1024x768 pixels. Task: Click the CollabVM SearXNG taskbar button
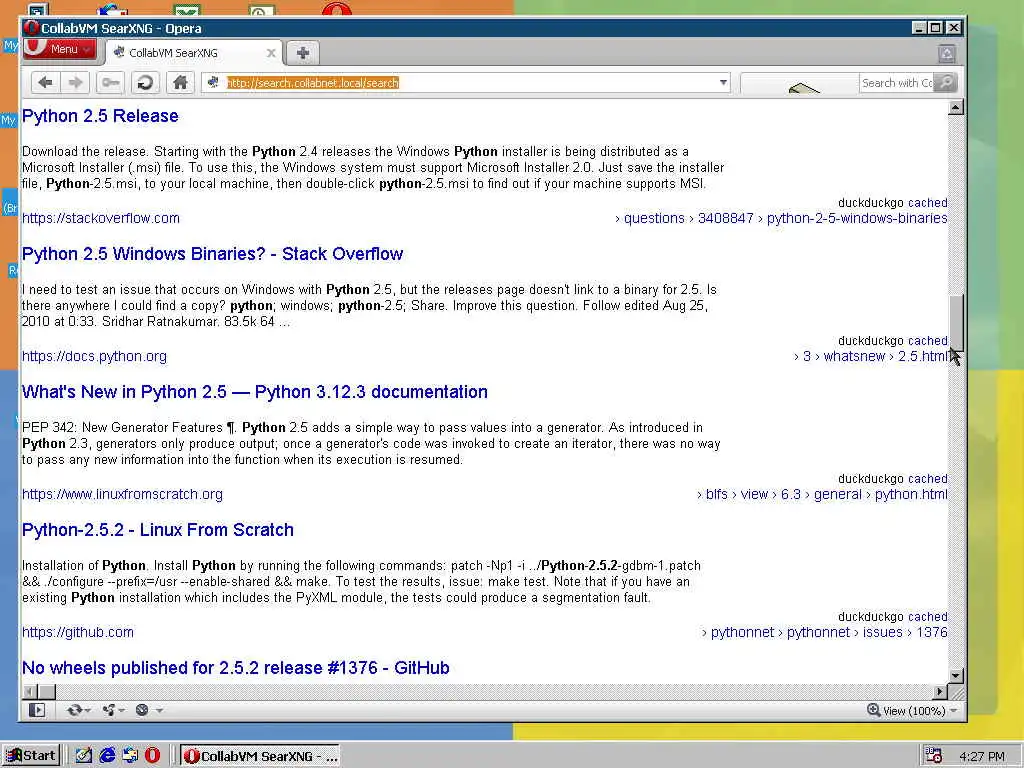pos(260,756)
